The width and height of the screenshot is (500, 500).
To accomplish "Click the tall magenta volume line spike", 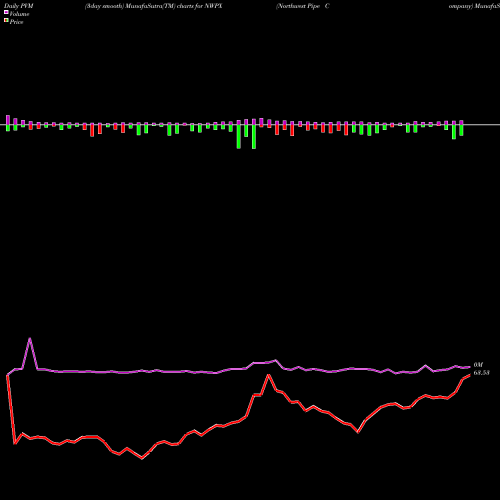I will pos(30,339).
